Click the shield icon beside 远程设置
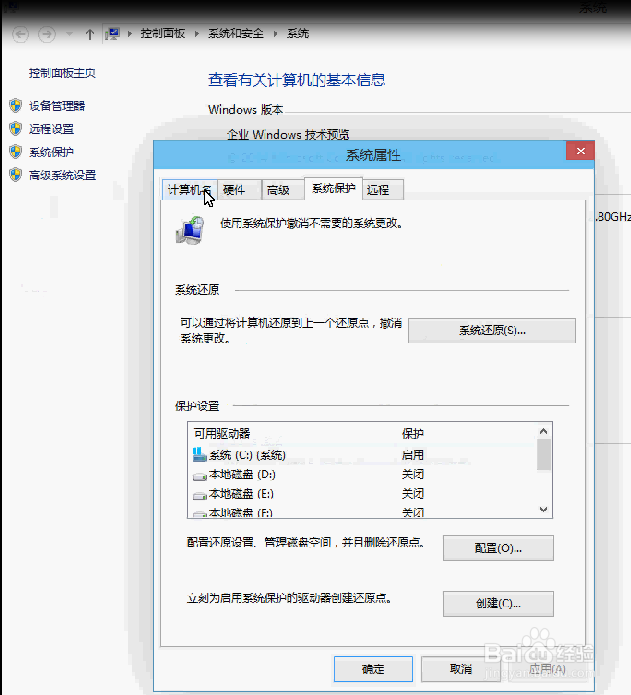Screen dimensions: 631x695 (16, 129)
